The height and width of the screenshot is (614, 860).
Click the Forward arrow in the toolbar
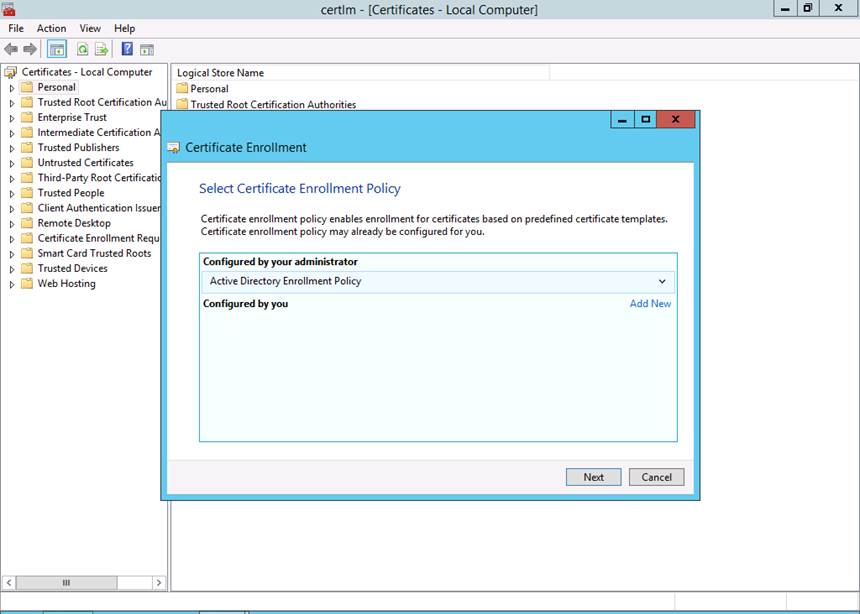[30, 49]
